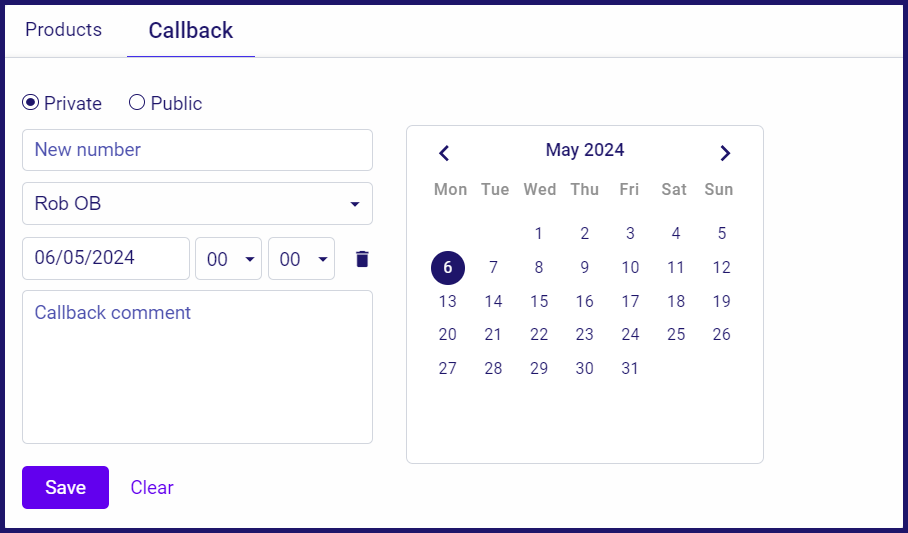The height and width of the screenshot is (533, 908).
Task: Select the Public radio option
Action: pyautogui.click(x=137, y=103)
